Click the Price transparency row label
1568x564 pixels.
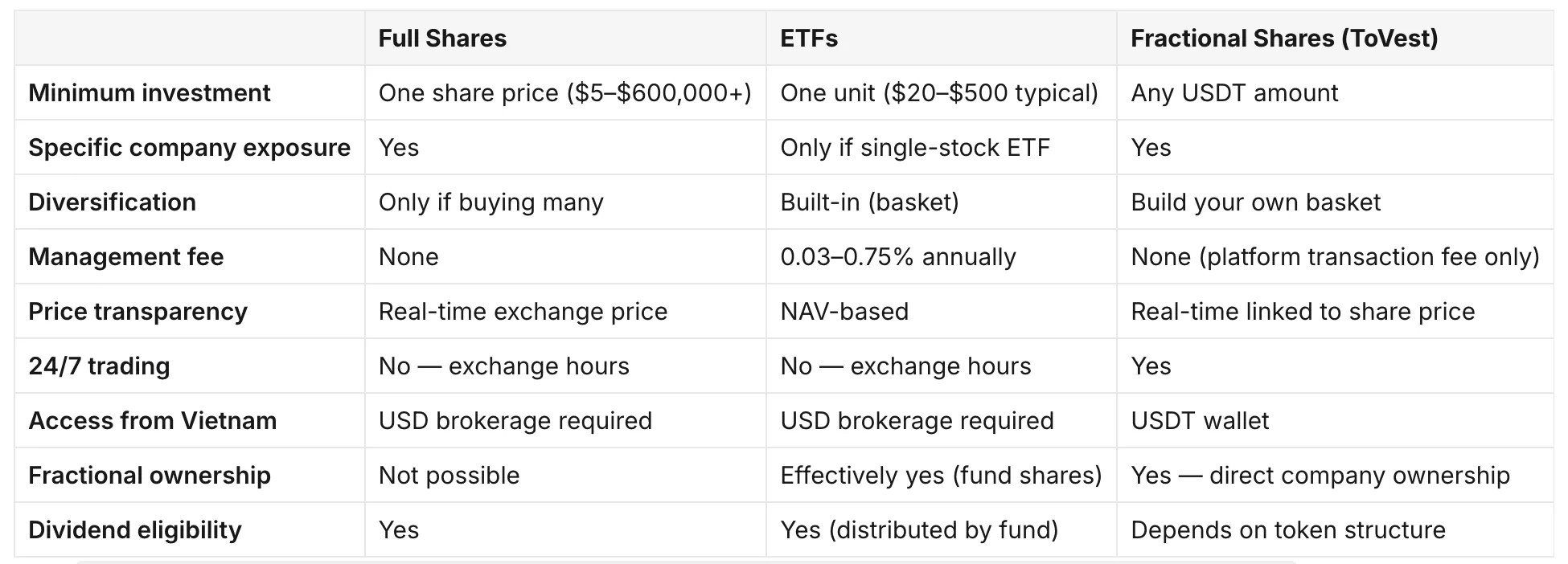pos(138,312)
